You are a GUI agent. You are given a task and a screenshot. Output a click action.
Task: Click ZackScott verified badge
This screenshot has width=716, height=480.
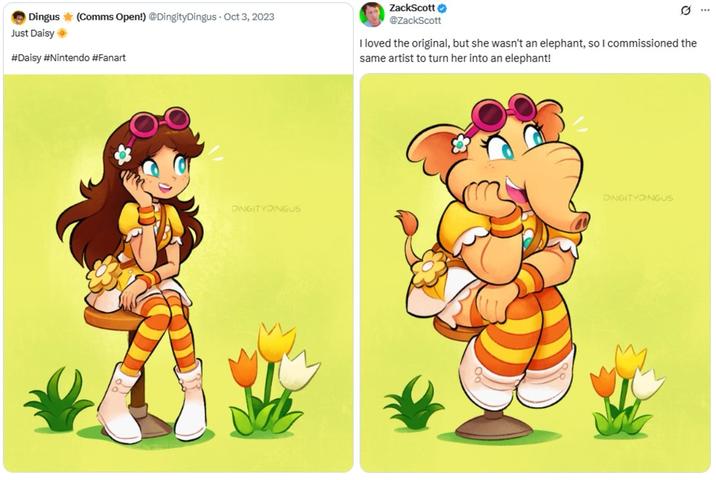click(442, 8)
